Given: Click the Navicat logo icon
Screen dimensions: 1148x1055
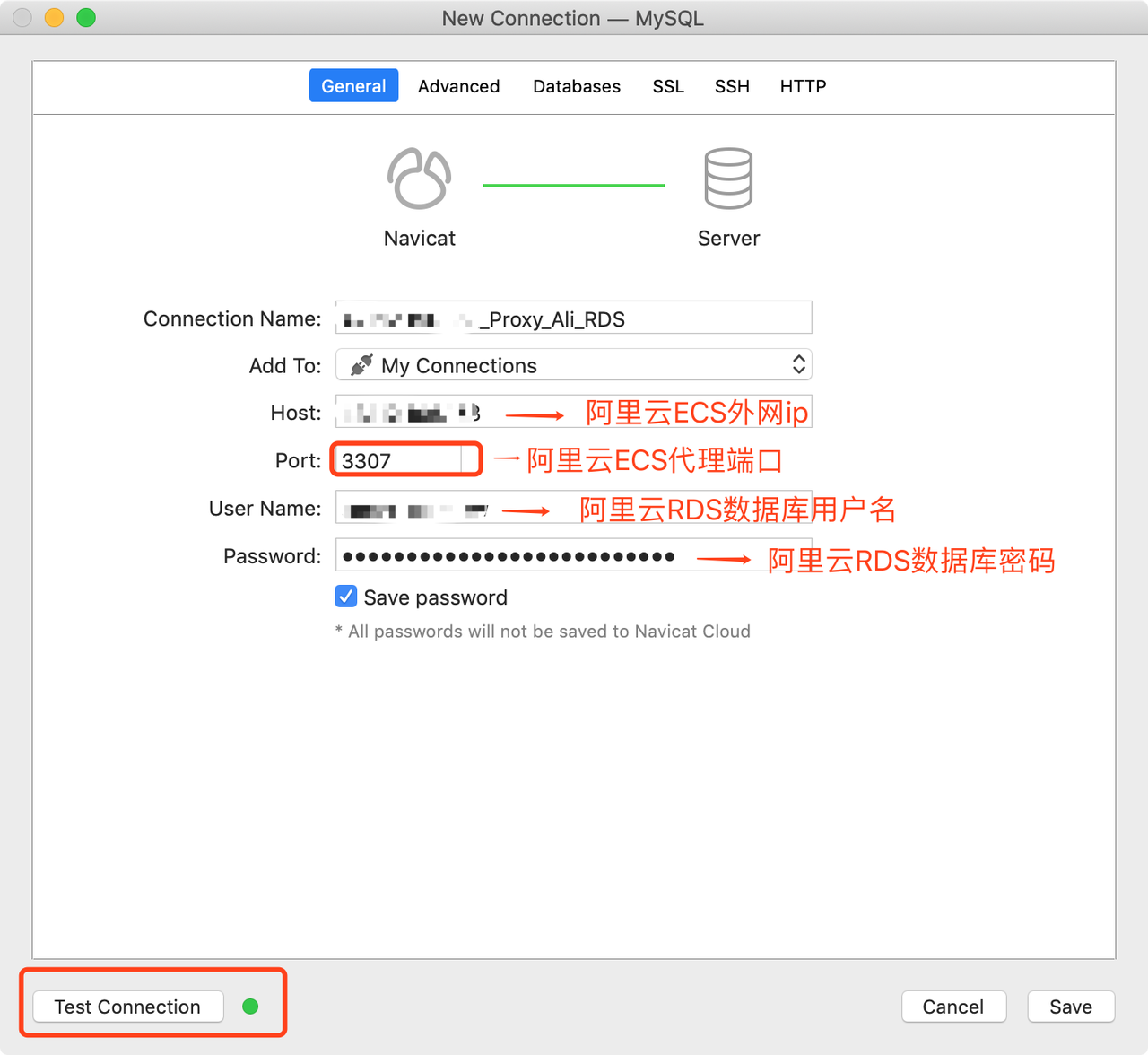Looking at the screenshot, I should (418, 177).
